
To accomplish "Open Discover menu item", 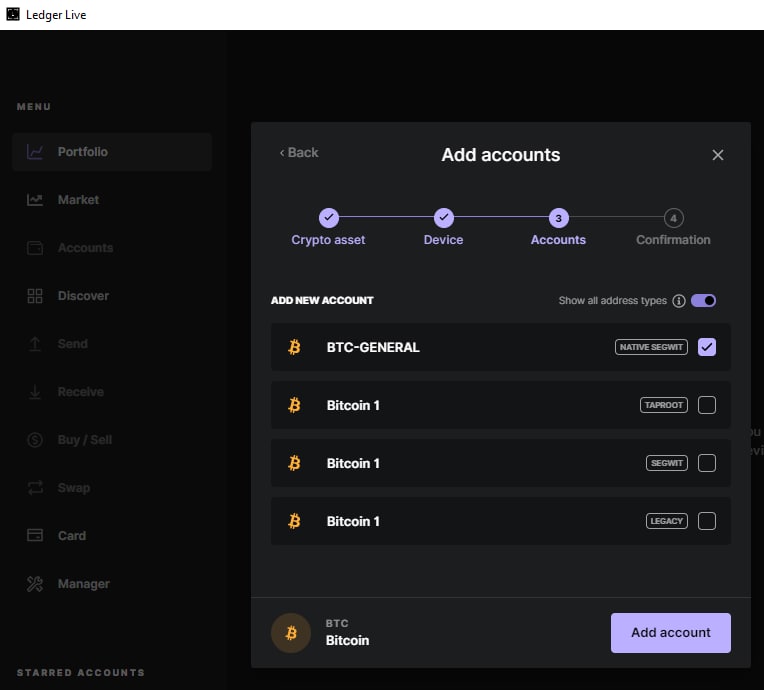I will click(112, 296).
